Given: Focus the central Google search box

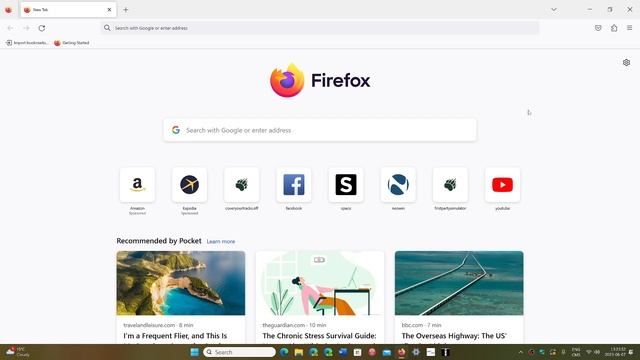Looking at the screenshot, I should pyautogui.click(x=320, y=130).
